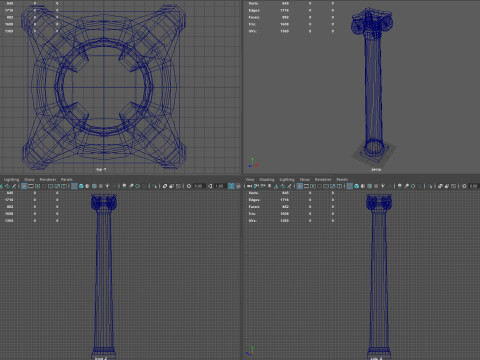Enable Wireframe mode in front panel toolbar
480x360 pixels.
pyautogui.click(x=74, y=186)
